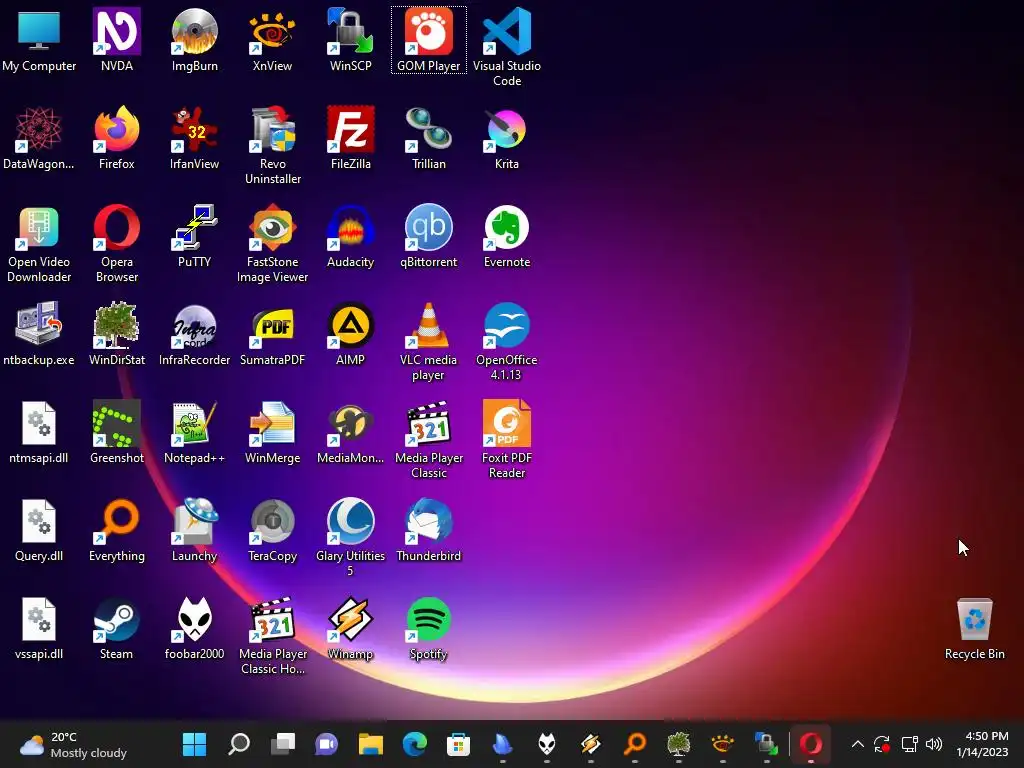Select the Trillian desktop icon
This screenshot has width=1024, height=768.
point(428,138)
